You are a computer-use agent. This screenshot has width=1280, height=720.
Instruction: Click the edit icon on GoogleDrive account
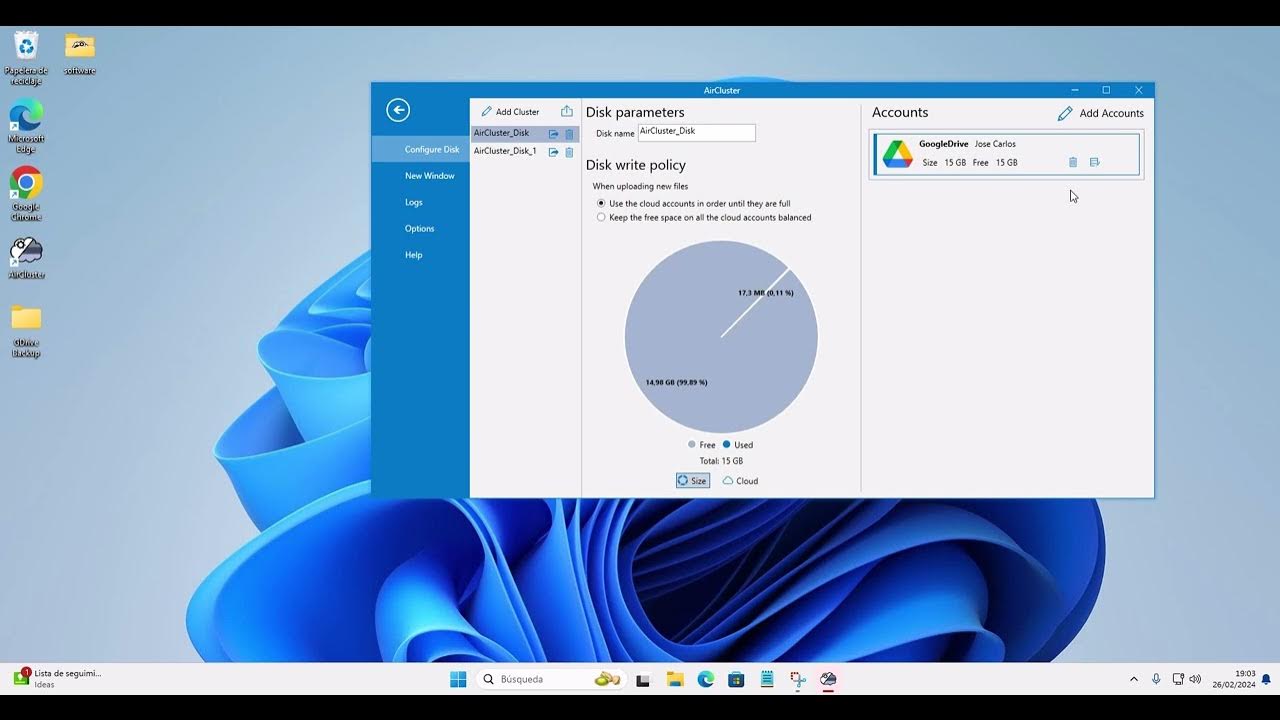1095,162
